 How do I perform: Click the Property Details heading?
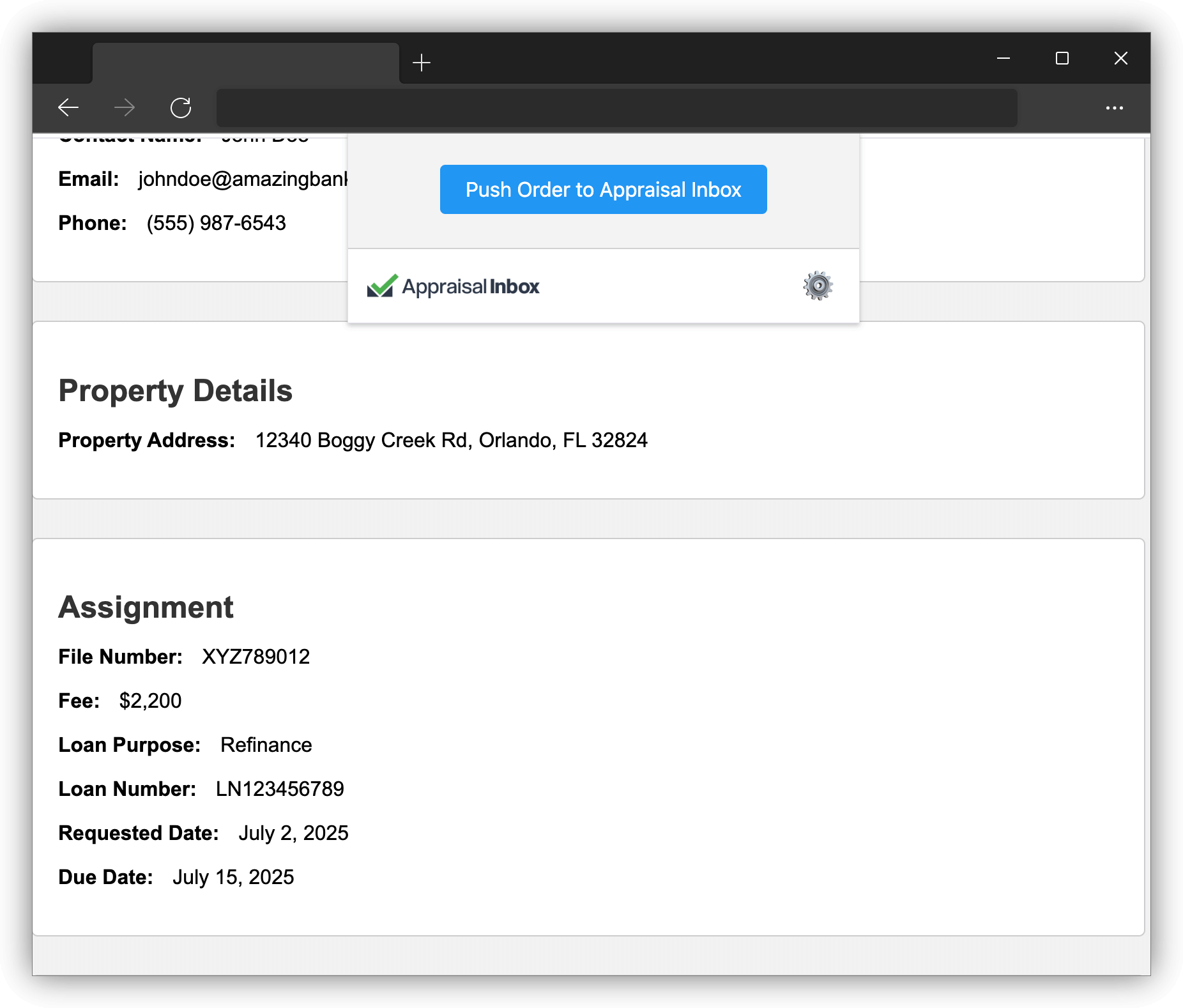click(175, 391)
